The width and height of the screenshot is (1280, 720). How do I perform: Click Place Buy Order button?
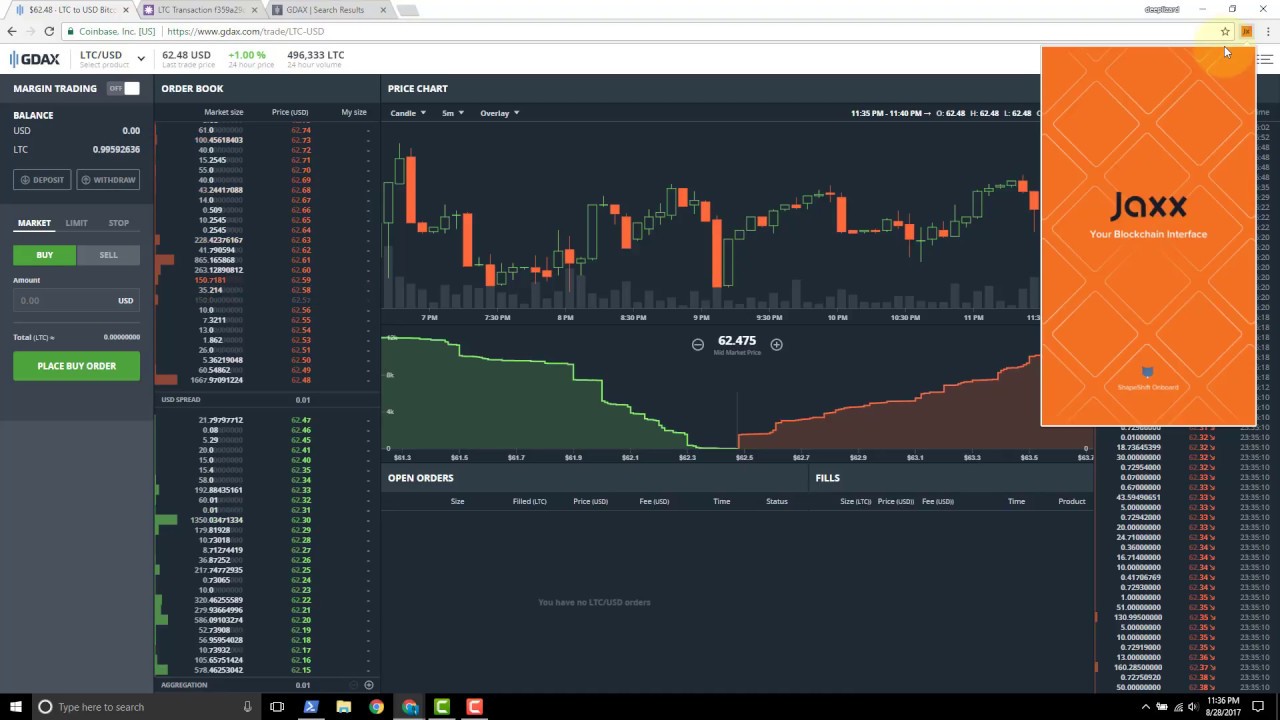[76, 366]
